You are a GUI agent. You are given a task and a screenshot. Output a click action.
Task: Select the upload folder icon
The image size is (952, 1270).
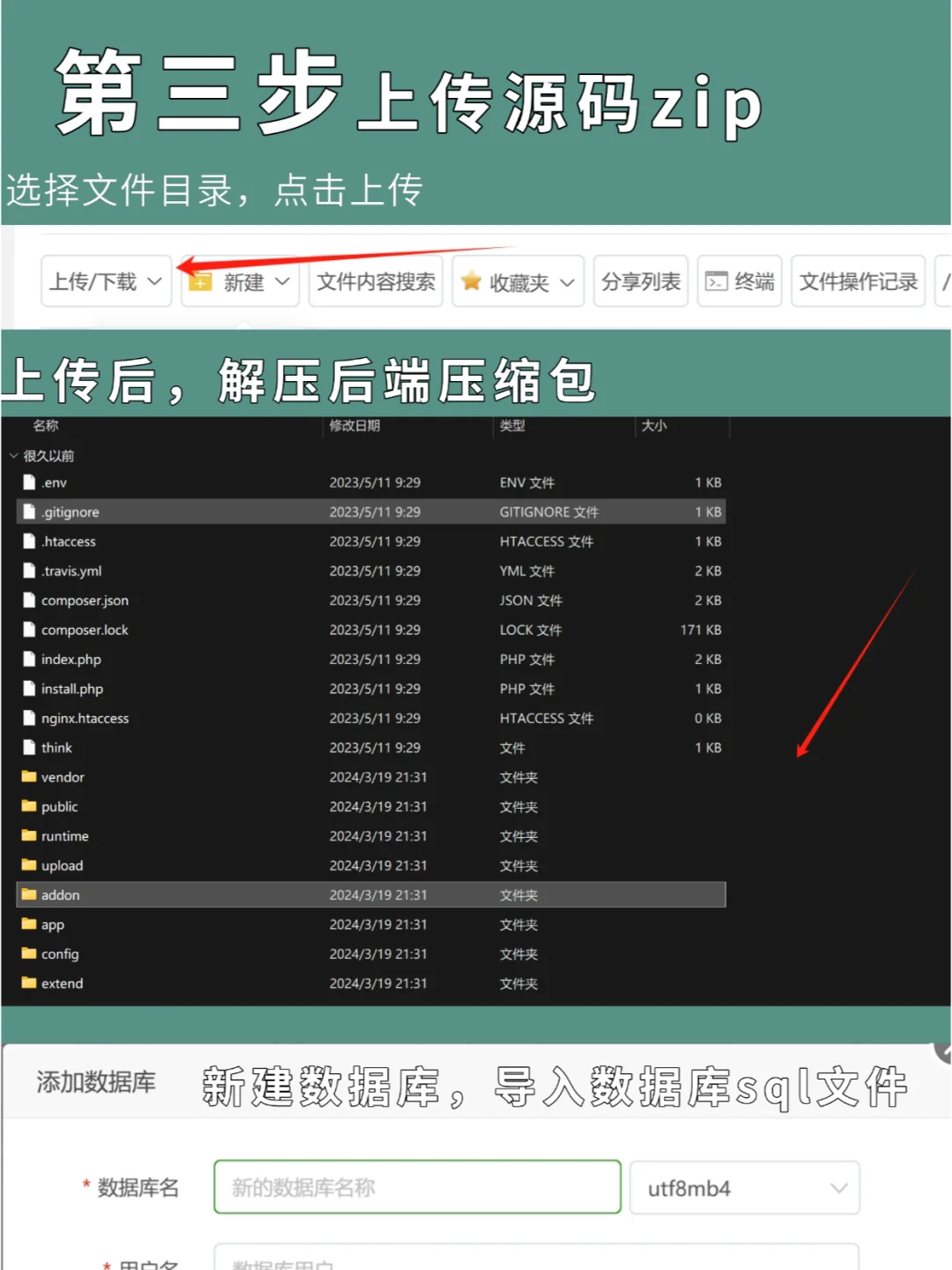point(29,865)
